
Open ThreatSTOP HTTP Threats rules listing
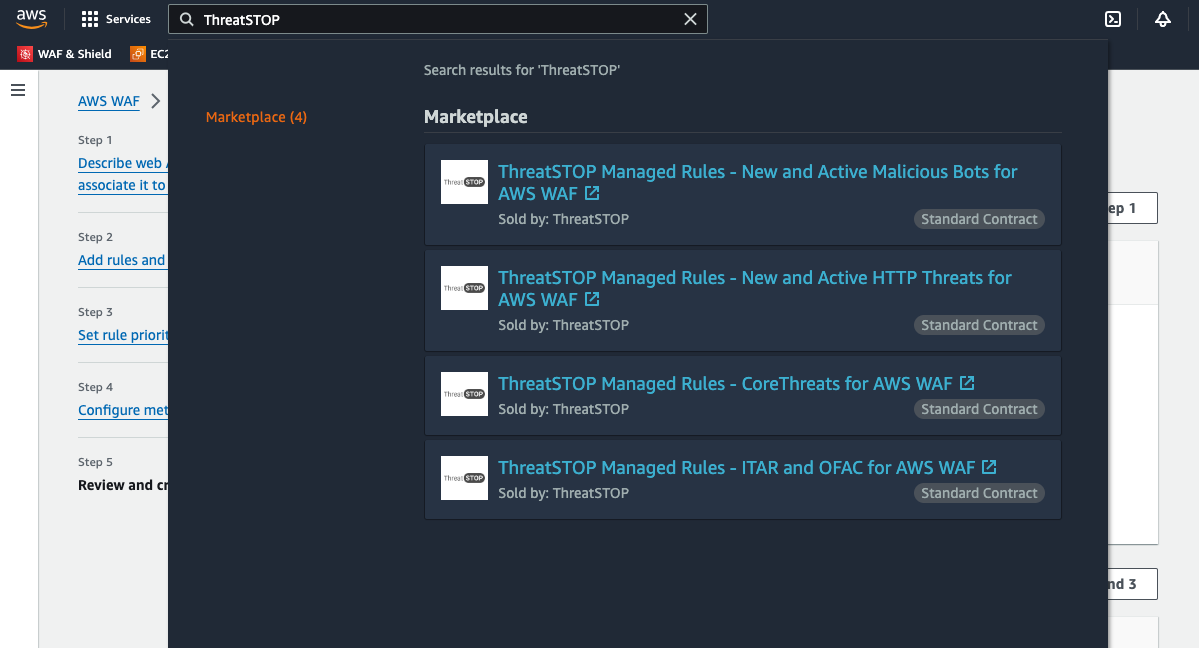(754, 278)
